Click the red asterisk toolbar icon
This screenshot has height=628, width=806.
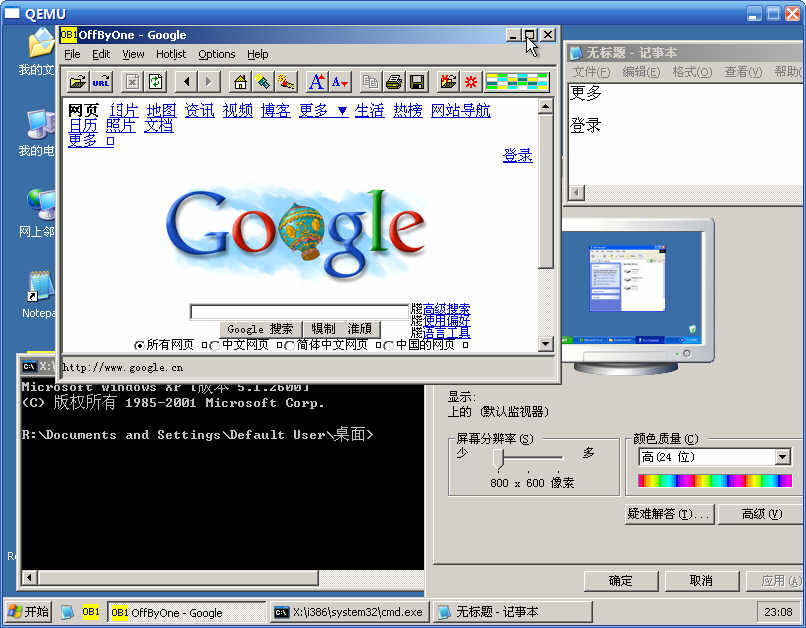click(471, 82)
